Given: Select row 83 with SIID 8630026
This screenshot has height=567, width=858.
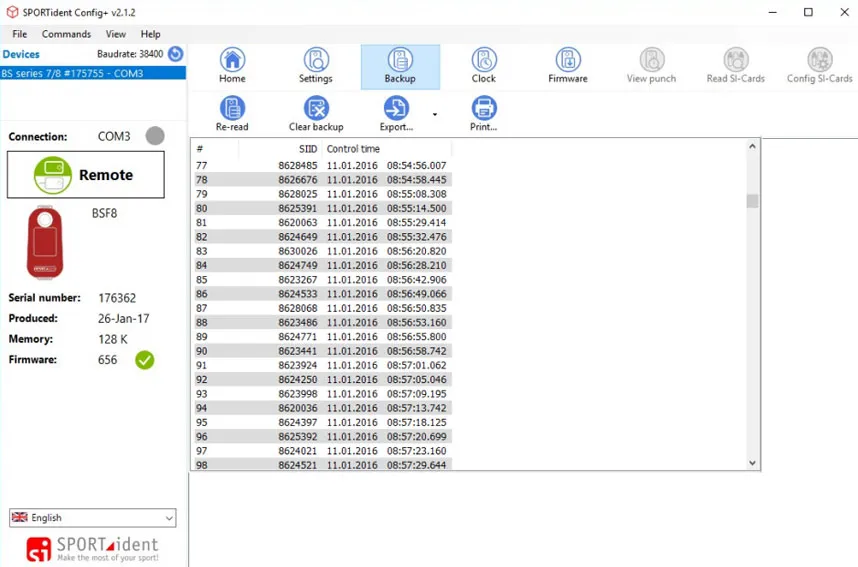Looking at the screenshot, I should (x=323, y=251).
